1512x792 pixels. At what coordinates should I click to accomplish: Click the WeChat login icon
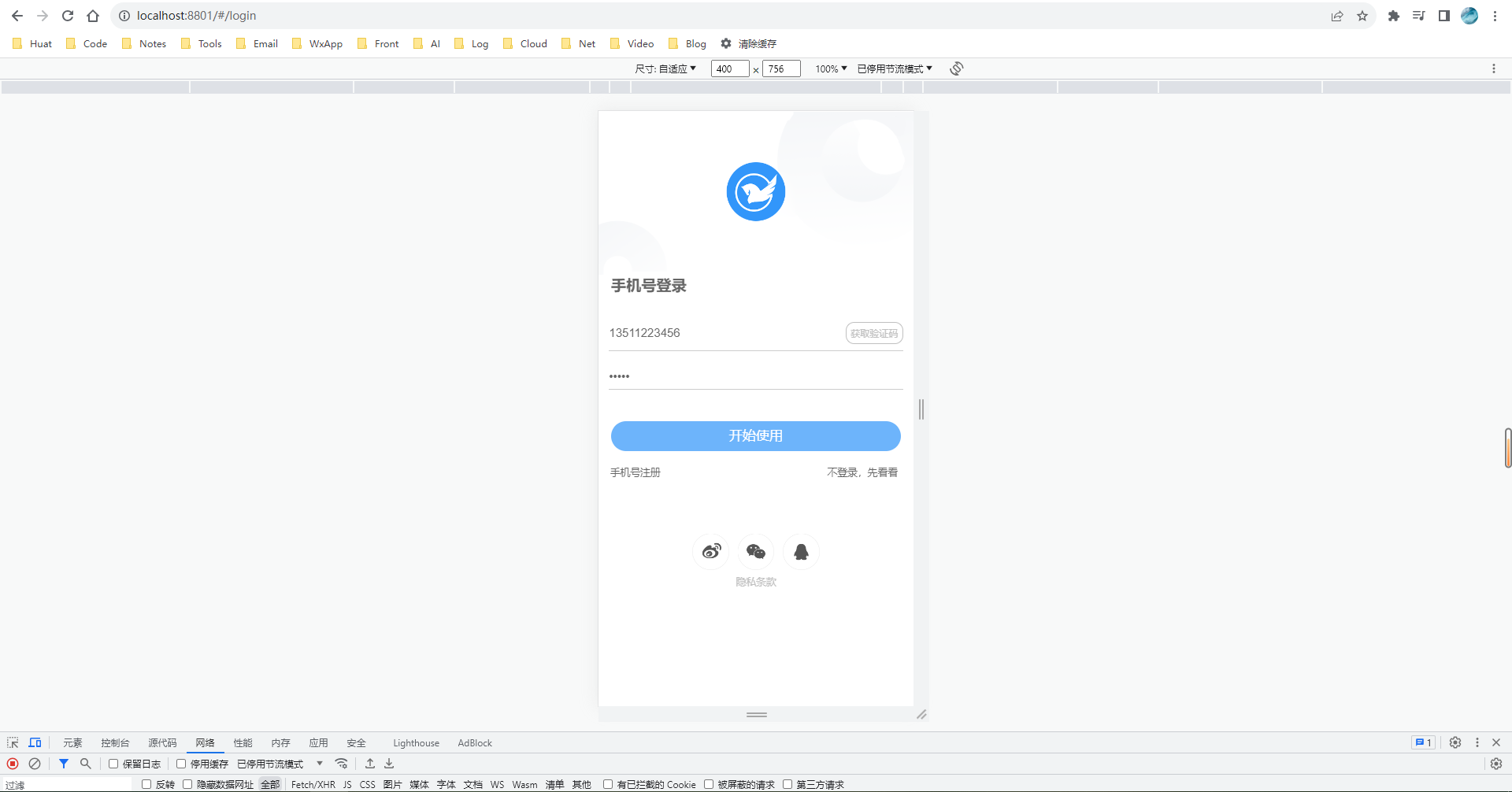pos(756,551)
